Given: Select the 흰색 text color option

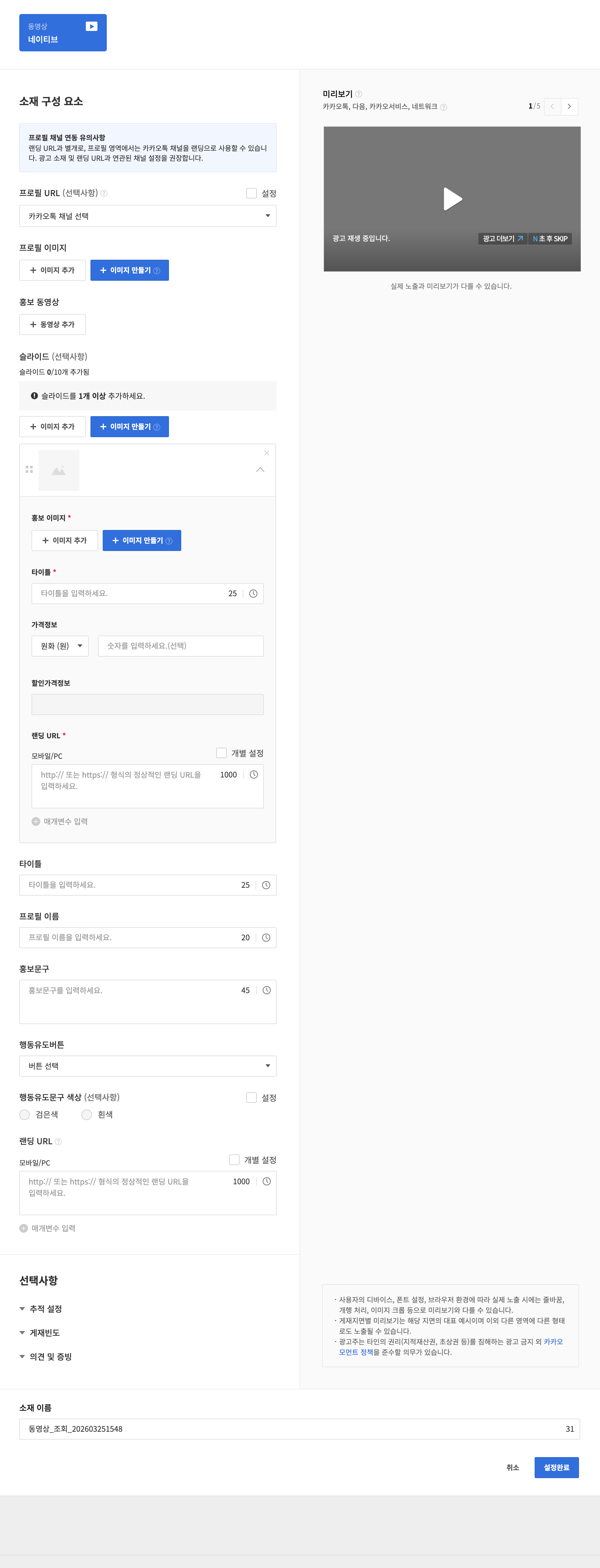Looking at the screenshot, I should [x=87, y=1114].
